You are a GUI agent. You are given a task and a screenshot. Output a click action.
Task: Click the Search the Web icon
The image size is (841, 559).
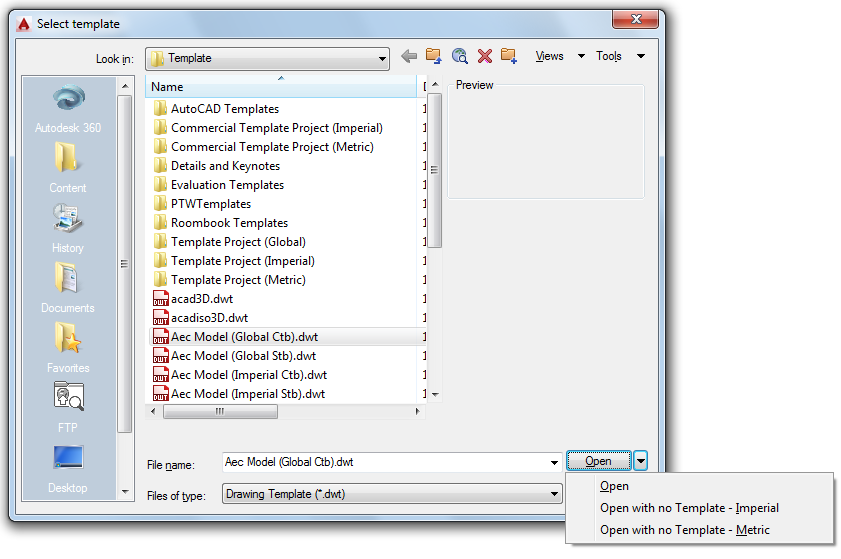459,56
